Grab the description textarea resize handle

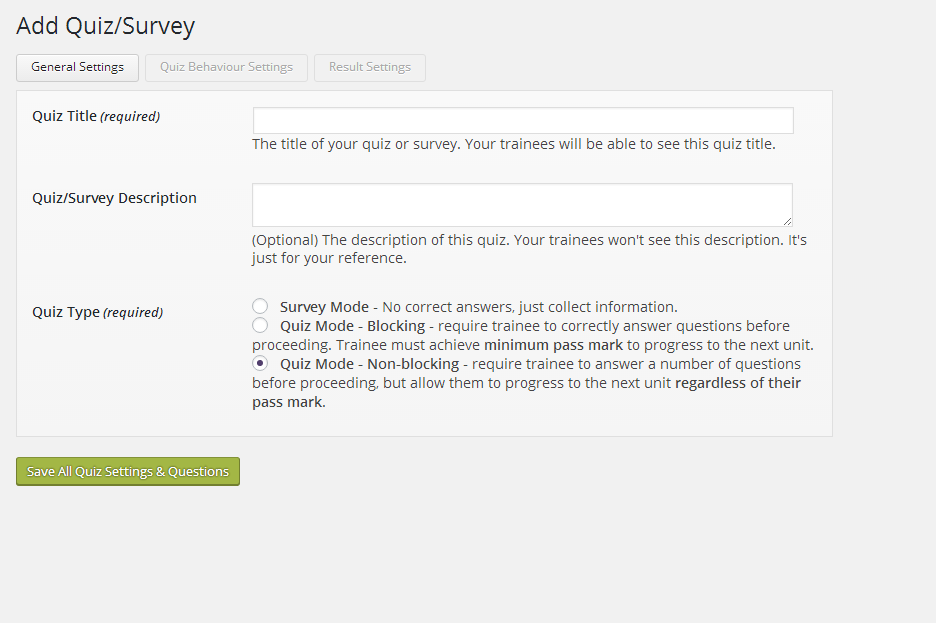(787, 221)
